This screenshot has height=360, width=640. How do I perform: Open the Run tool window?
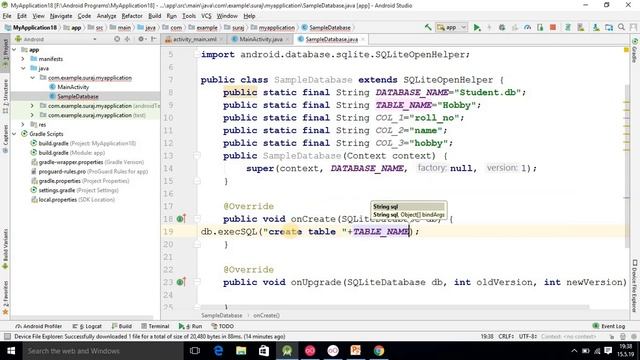(191, 326)
